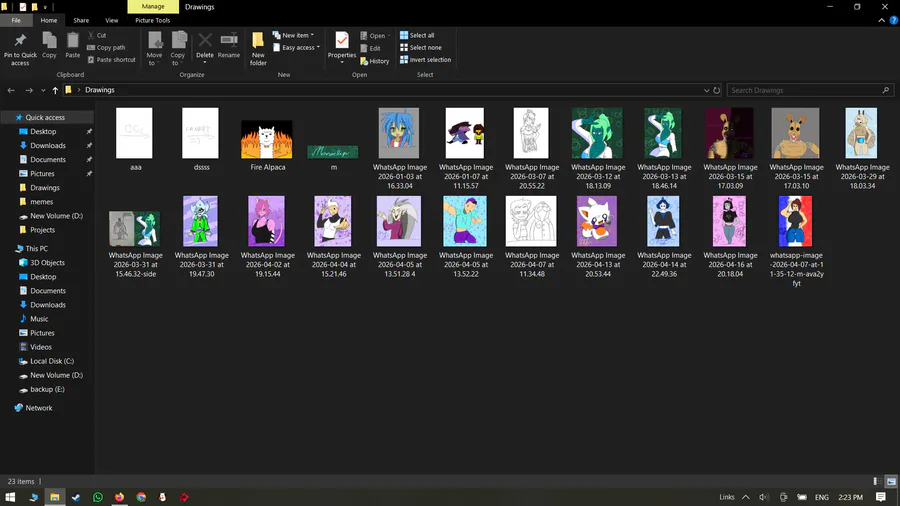Click Paste shortcut command

[111, 60]
